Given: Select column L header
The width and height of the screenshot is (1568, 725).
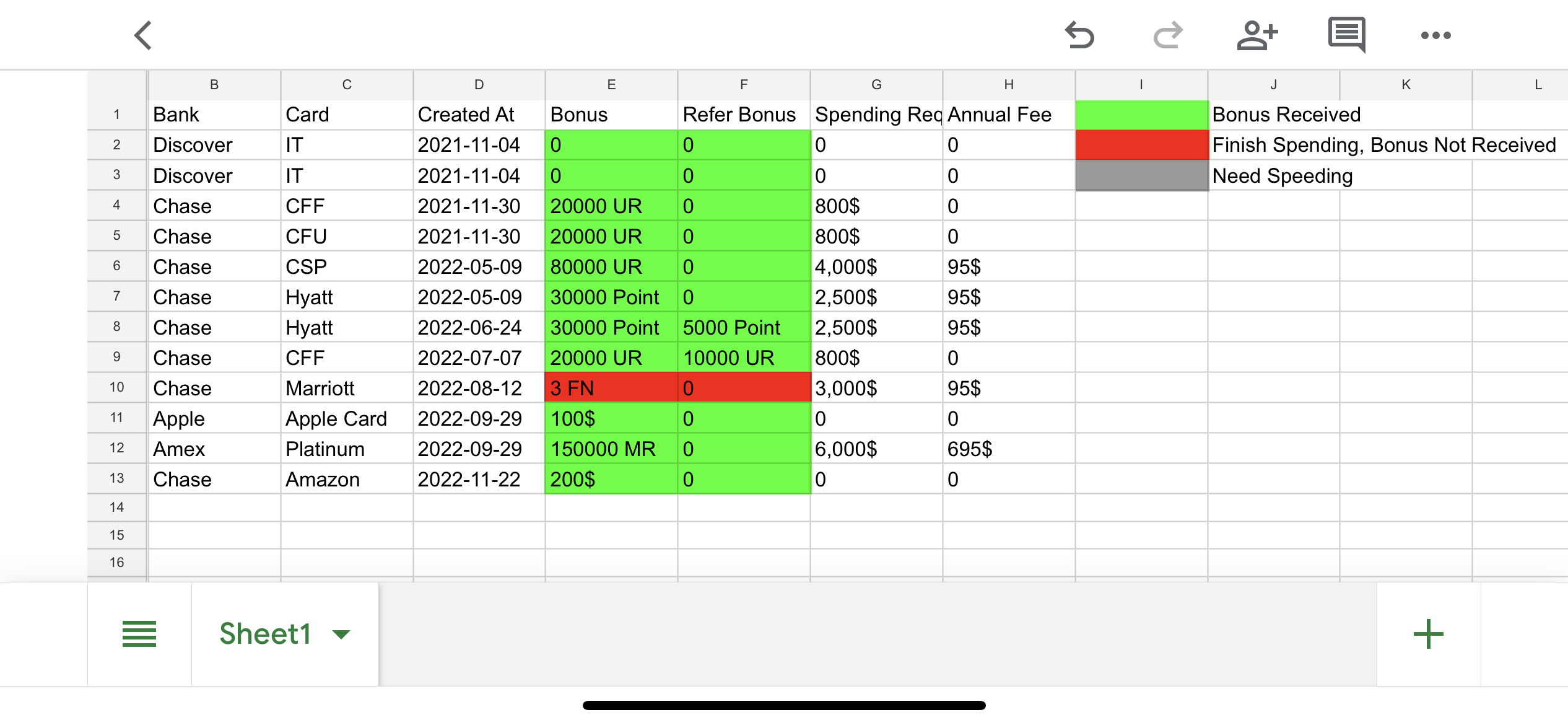Looking at the screenshot, I should tap(1521, 85).
